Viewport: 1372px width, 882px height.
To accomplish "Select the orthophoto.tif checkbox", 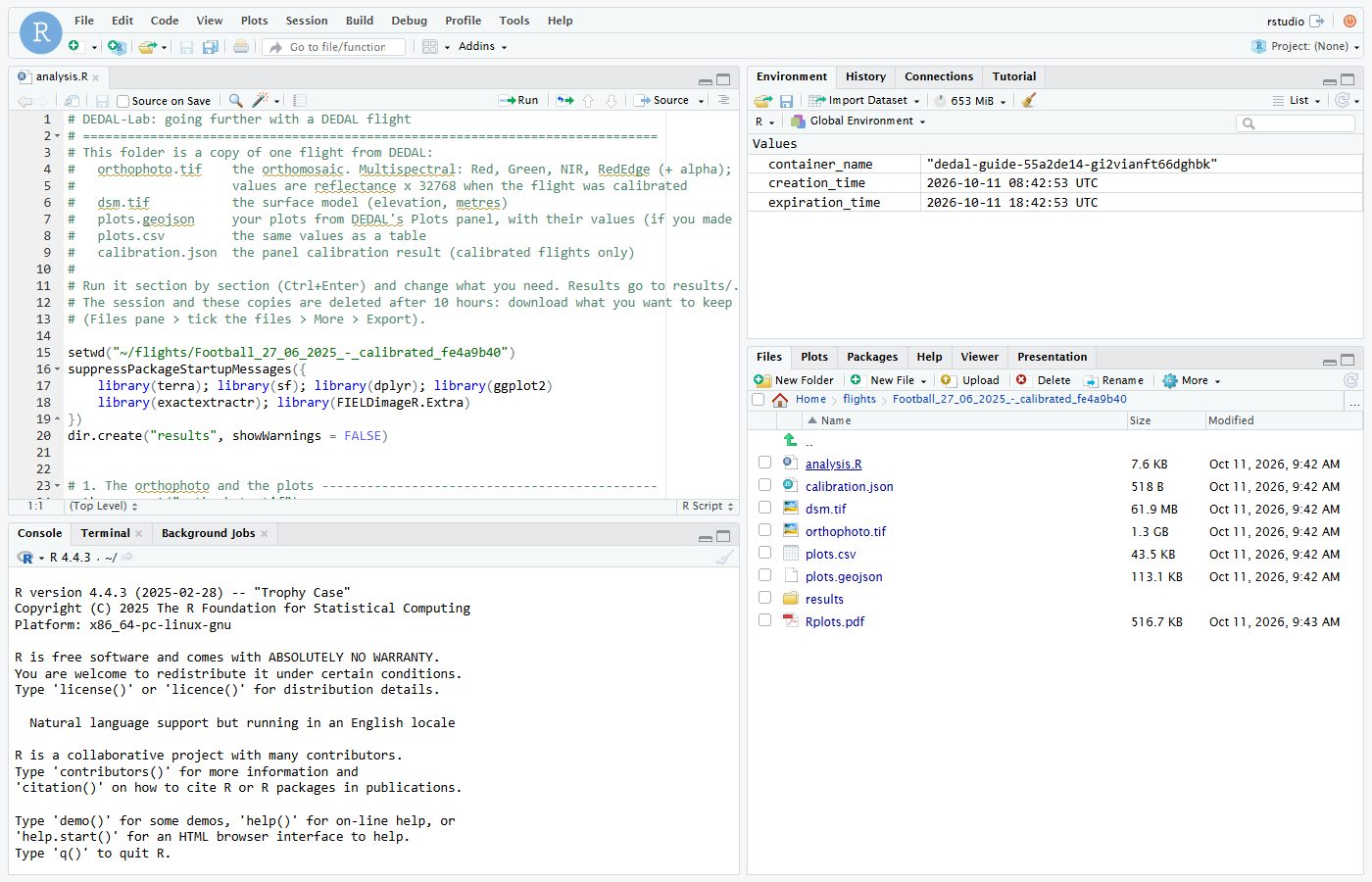I will 764,530.
